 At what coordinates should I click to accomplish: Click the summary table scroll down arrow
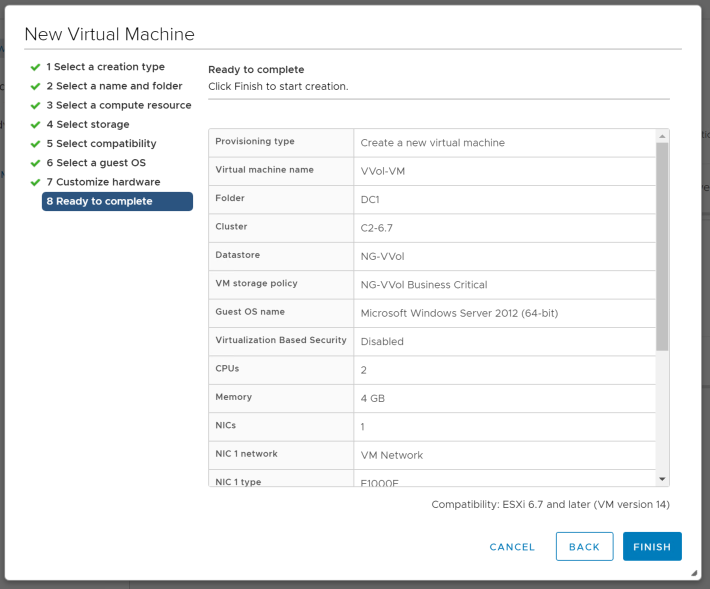tap(661, 480)
